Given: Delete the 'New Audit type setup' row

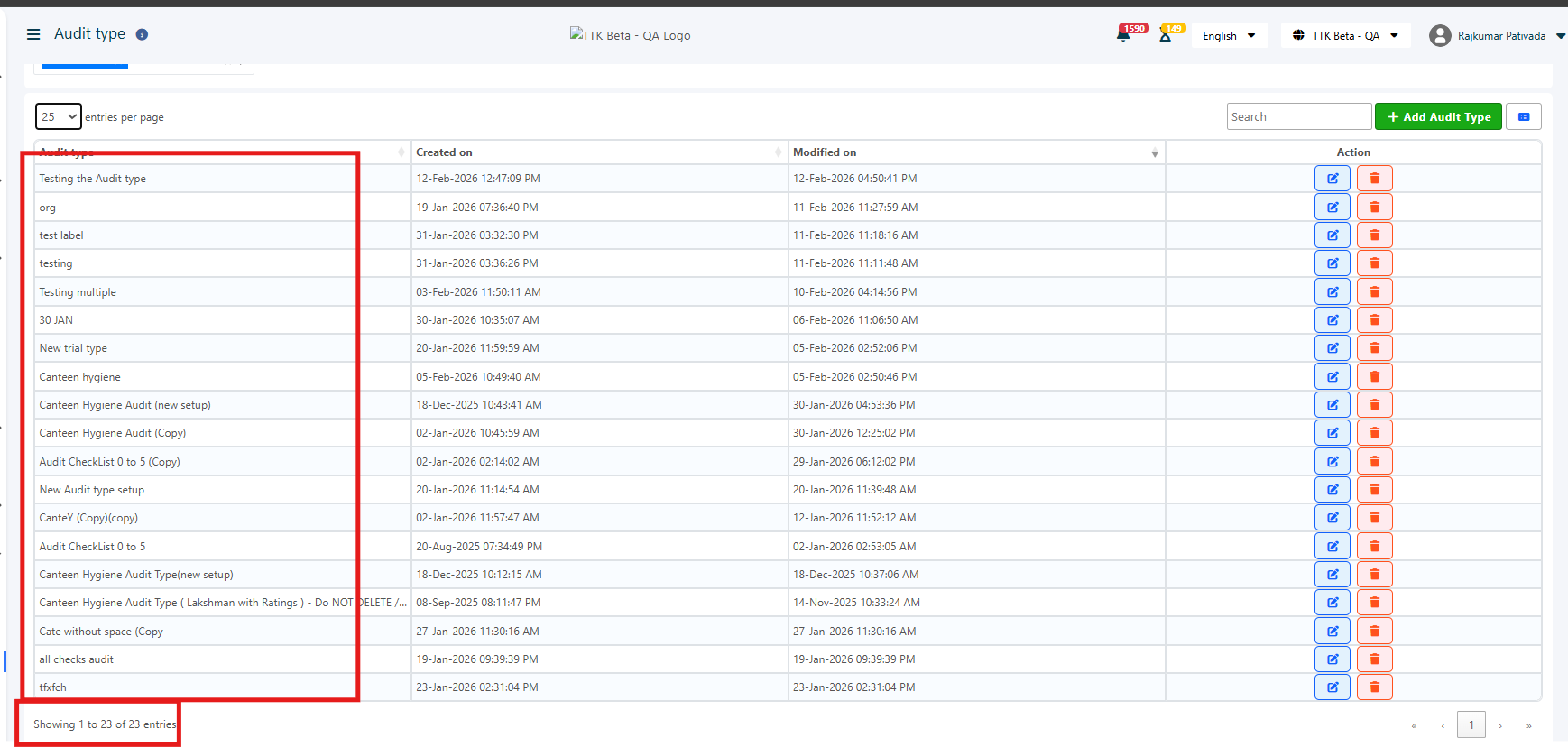Looking at the screenshot, I should (1374, 490).
